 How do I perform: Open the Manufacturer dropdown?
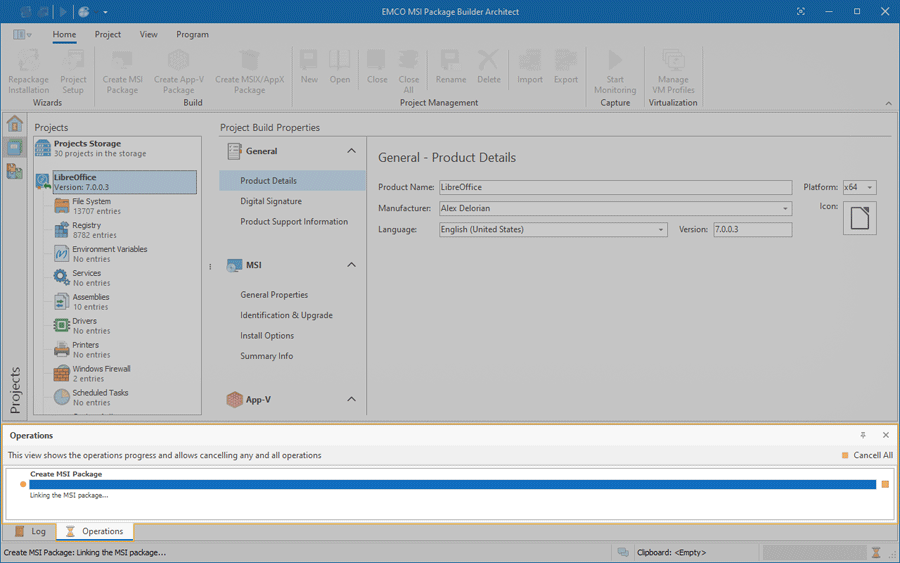[785, 208]
